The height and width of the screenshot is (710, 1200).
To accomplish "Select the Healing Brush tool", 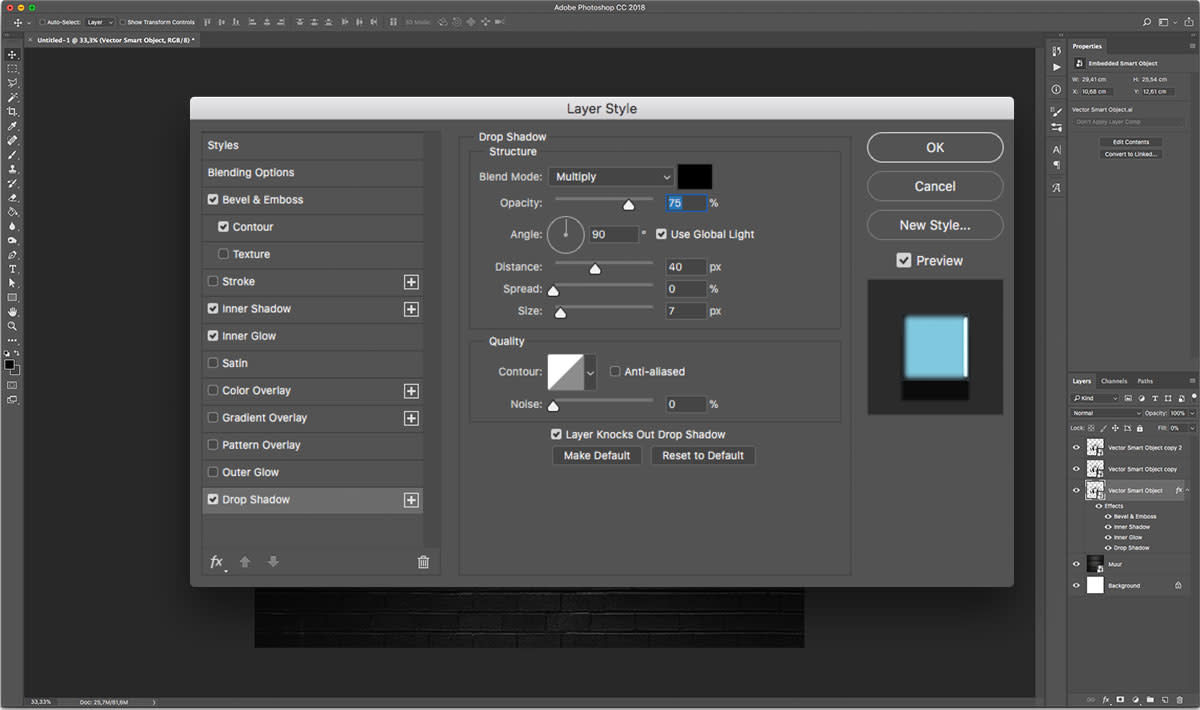I will pos(13,141).
